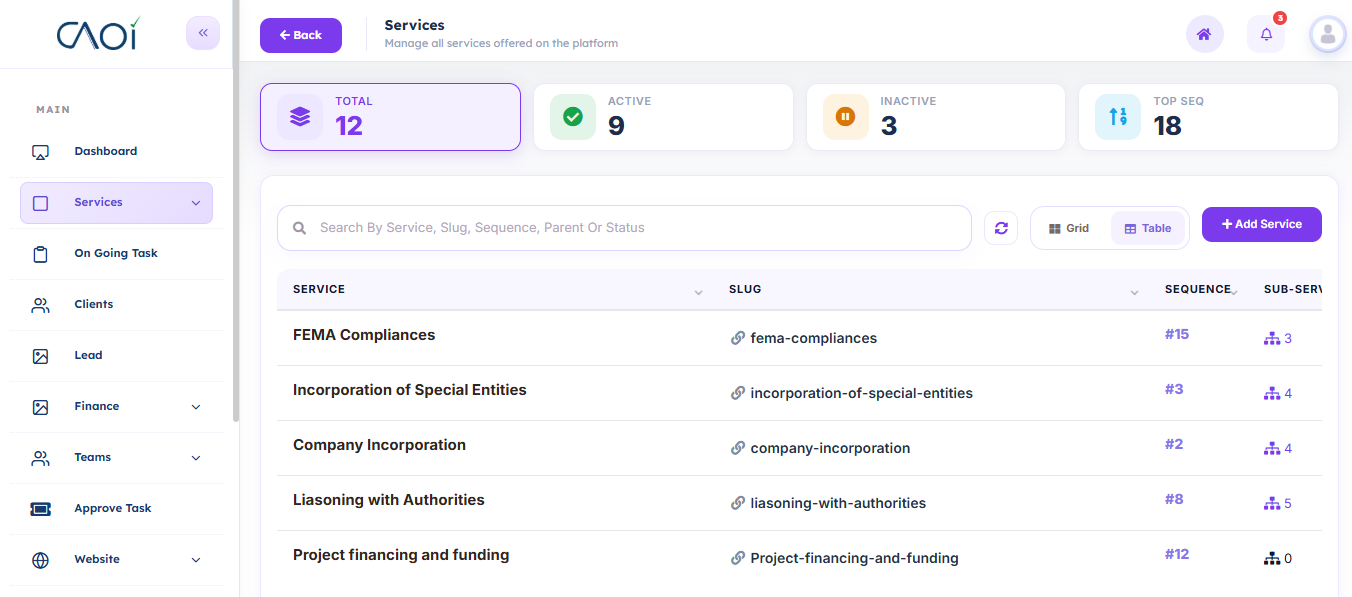Open the Sequence column sort arrow
Viewport: 1352px width, 597px height.
point(1235,291)
